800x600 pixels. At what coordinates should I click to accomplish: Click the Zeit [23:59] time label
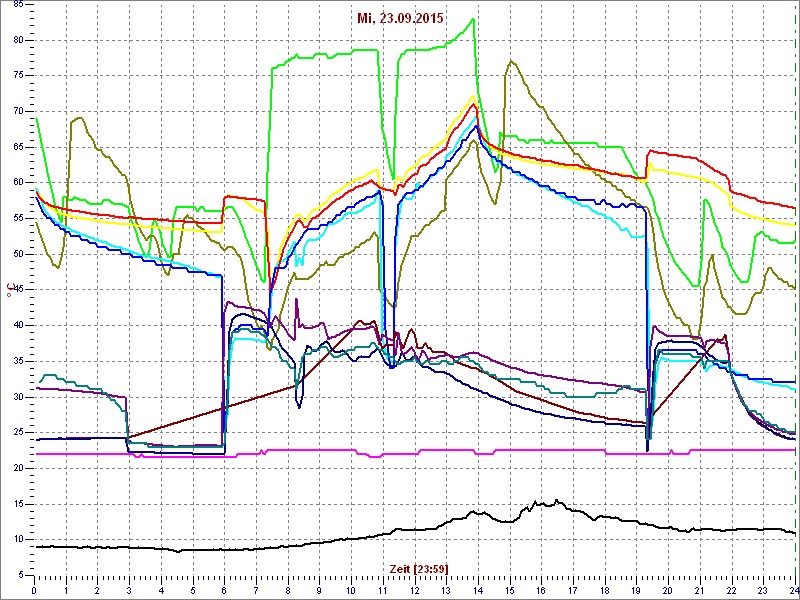point(419,568)
